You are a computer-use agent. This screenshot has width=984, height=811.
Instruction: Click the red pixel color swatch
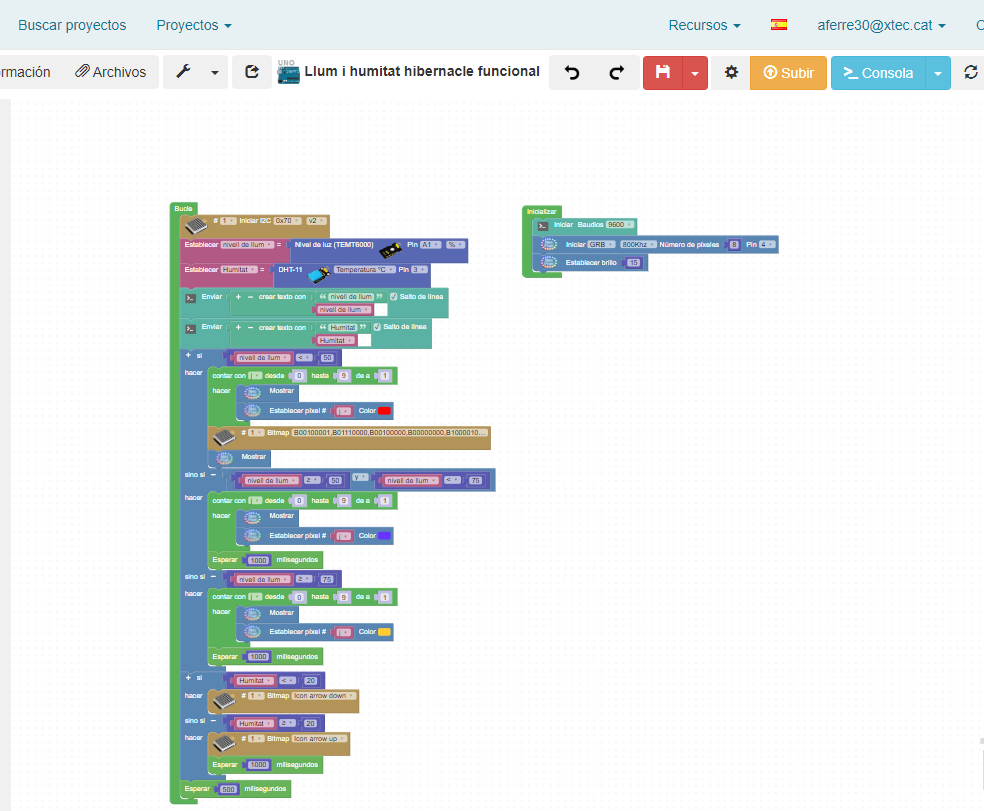pyautogui.click(x=385, y=411)
